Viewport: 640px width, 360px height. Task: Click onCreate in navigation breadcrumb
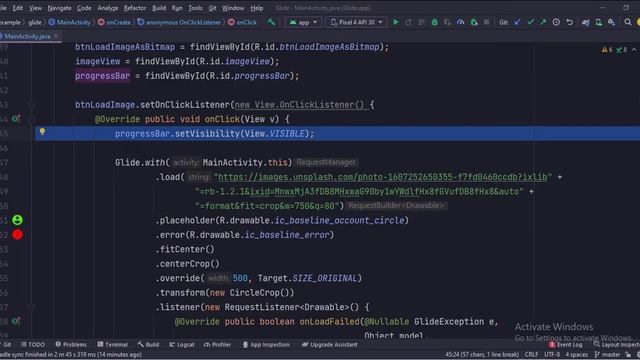115,22
